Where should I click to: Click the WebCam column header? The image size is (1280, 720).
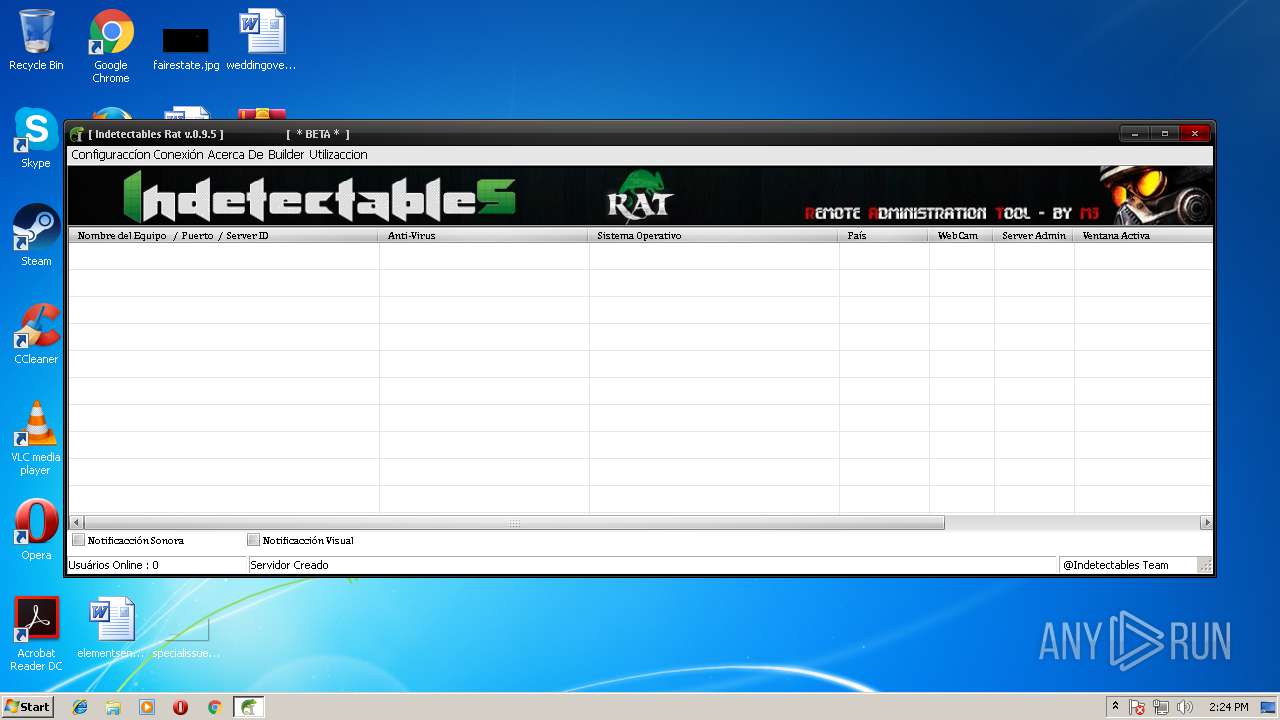point(961,236)
